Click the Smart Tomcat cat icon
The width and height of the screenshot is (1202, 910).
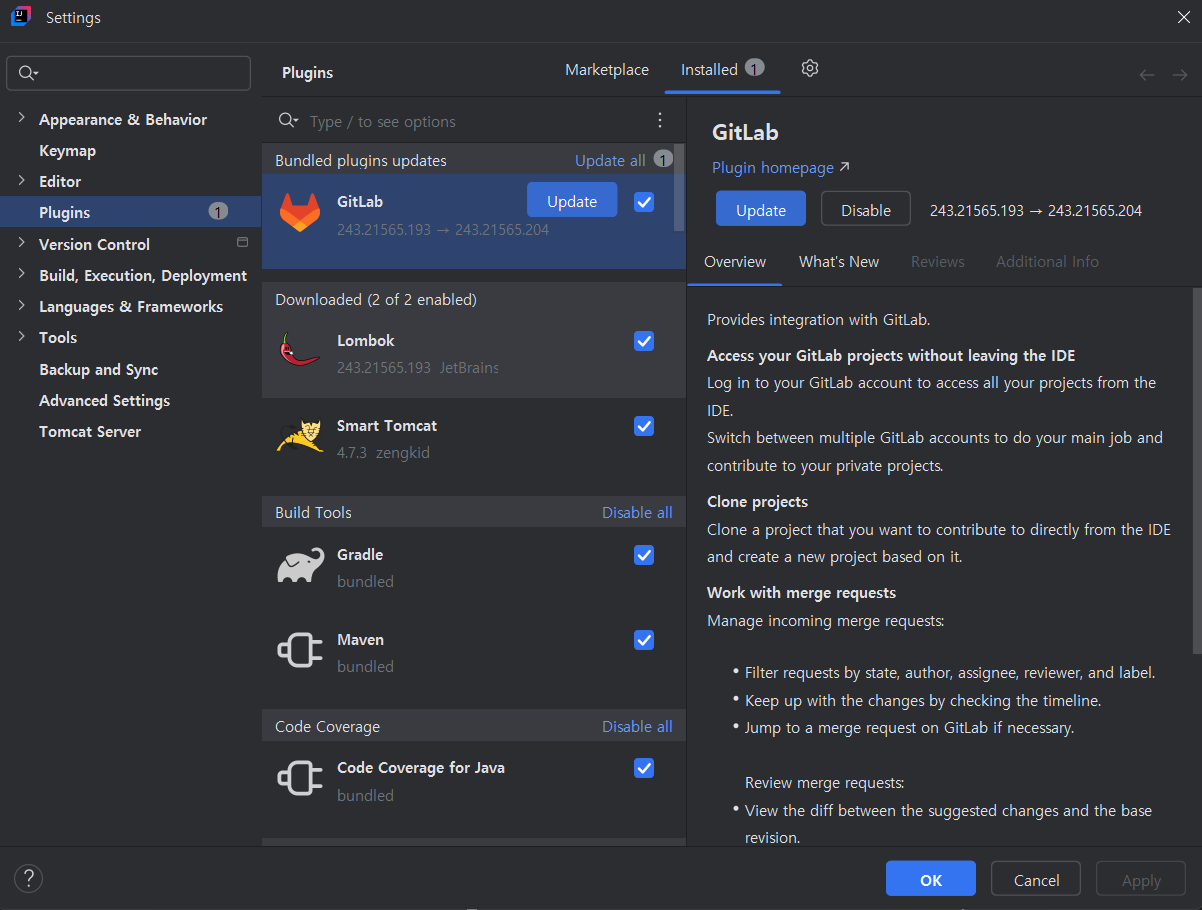300,436
